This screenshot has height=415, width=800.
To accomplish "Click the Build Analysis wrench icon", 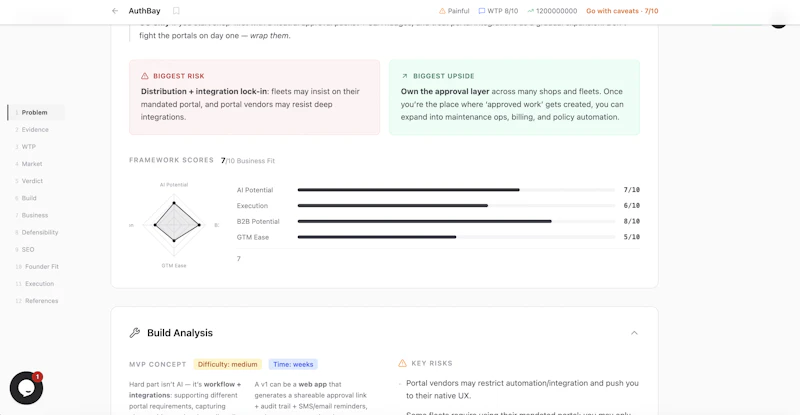I will tap(135, 333).
